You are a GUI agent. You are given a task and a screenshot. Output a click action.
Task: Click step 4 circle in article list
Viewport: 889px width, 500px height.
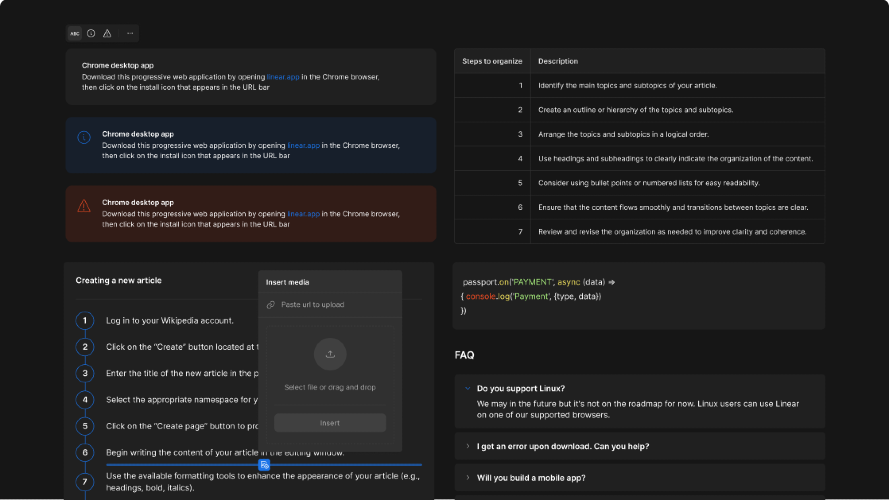click(x=85, y=400)
